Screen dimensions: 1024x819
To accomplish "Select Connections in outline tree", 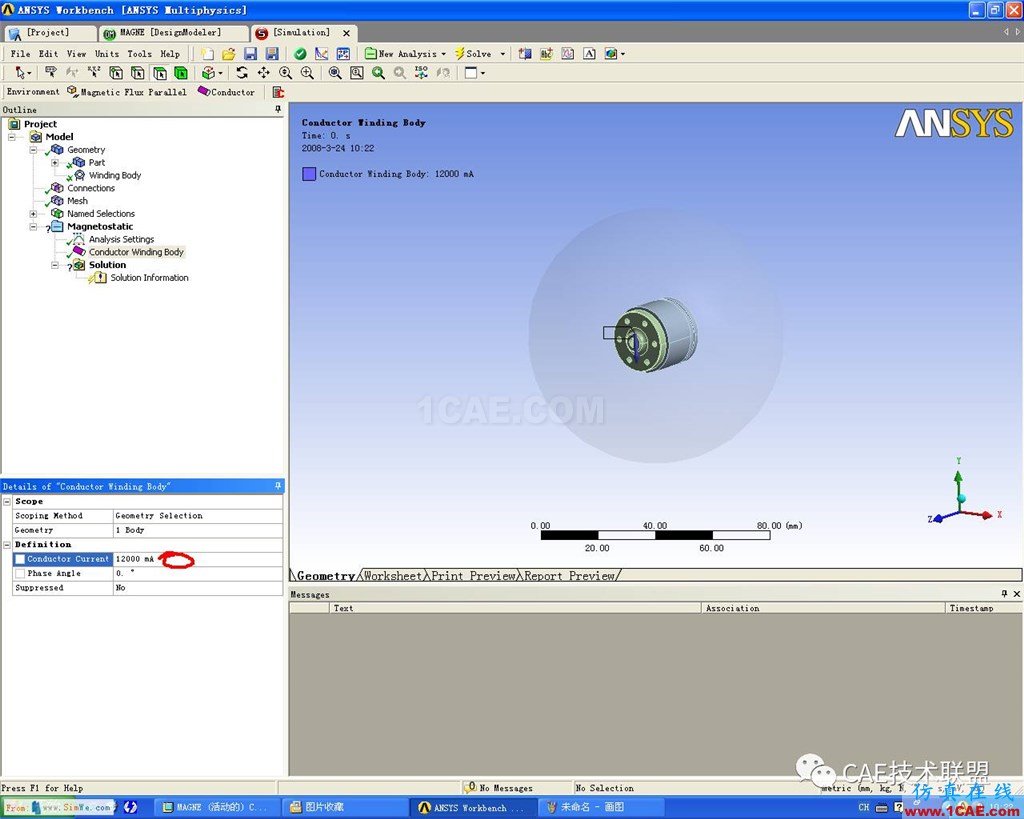I will (91, 188).
